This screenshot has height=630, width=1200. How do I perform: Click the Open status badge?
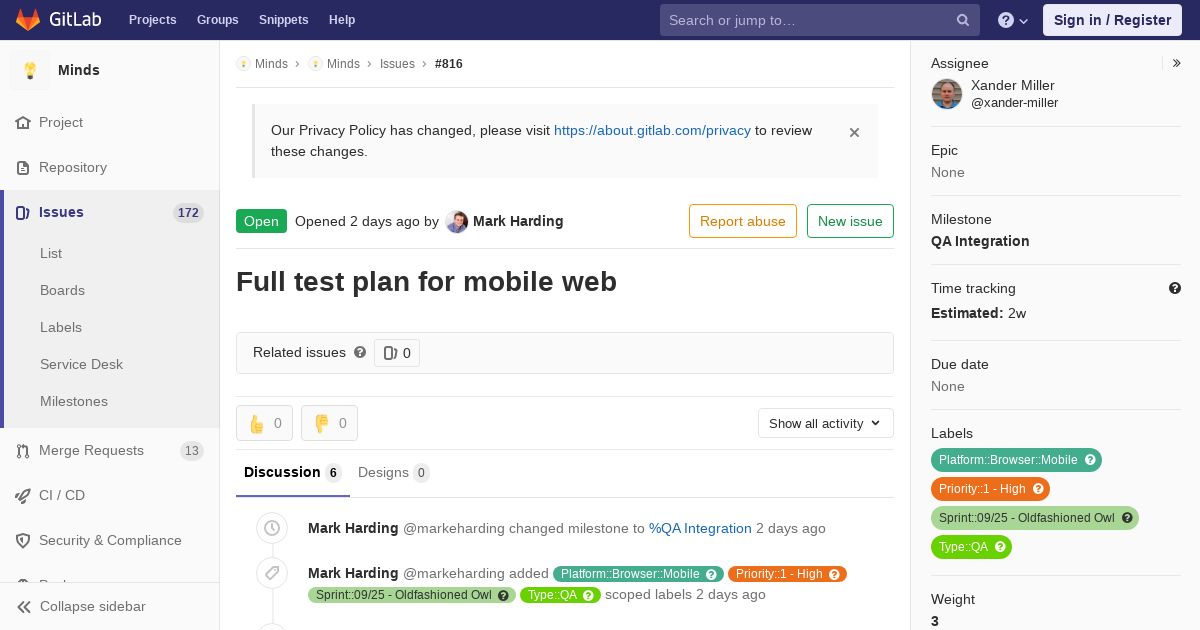click(x=261, y=221)
